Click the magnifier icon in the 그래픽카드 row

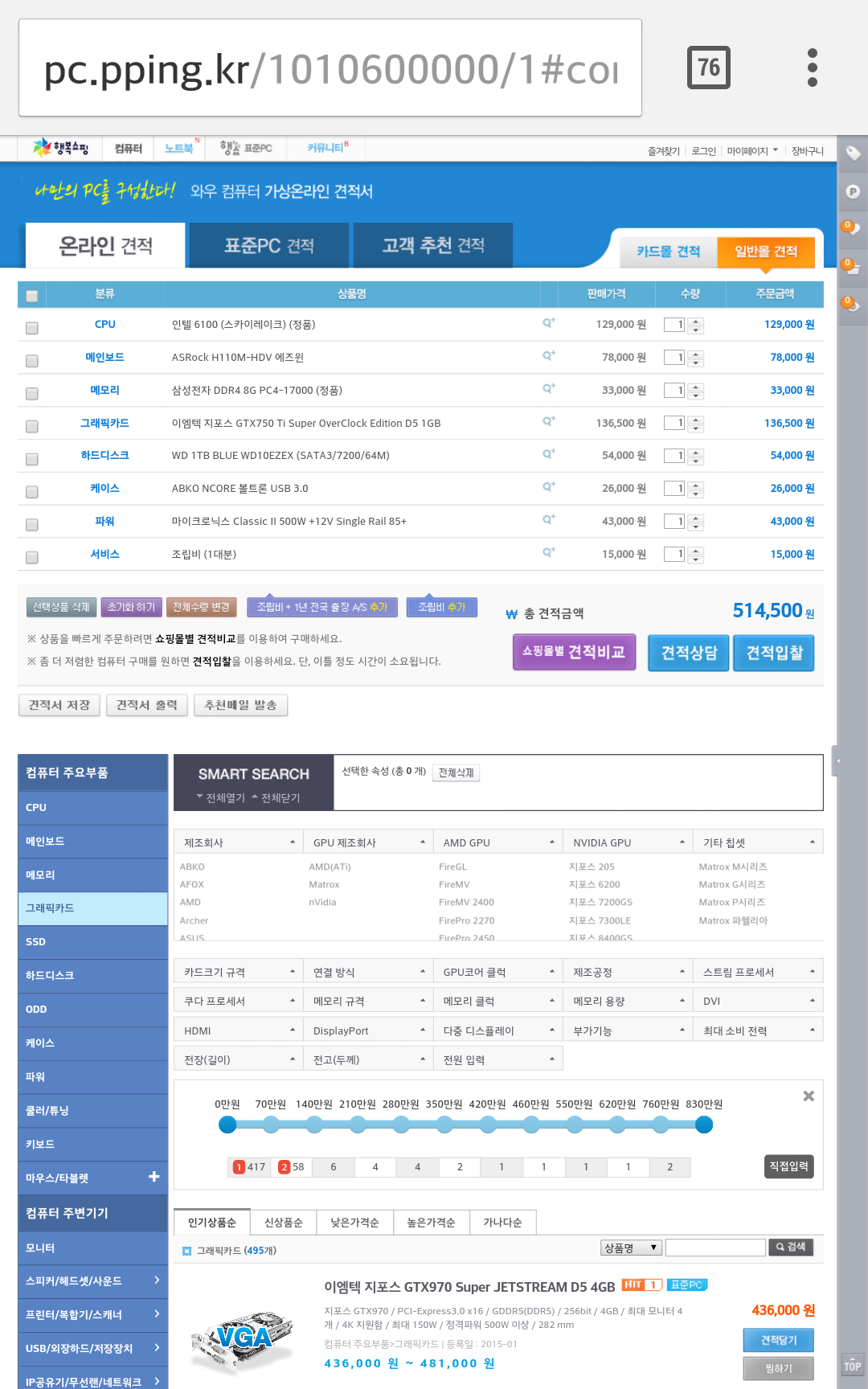pyautogui.click(x=549, y=421)
